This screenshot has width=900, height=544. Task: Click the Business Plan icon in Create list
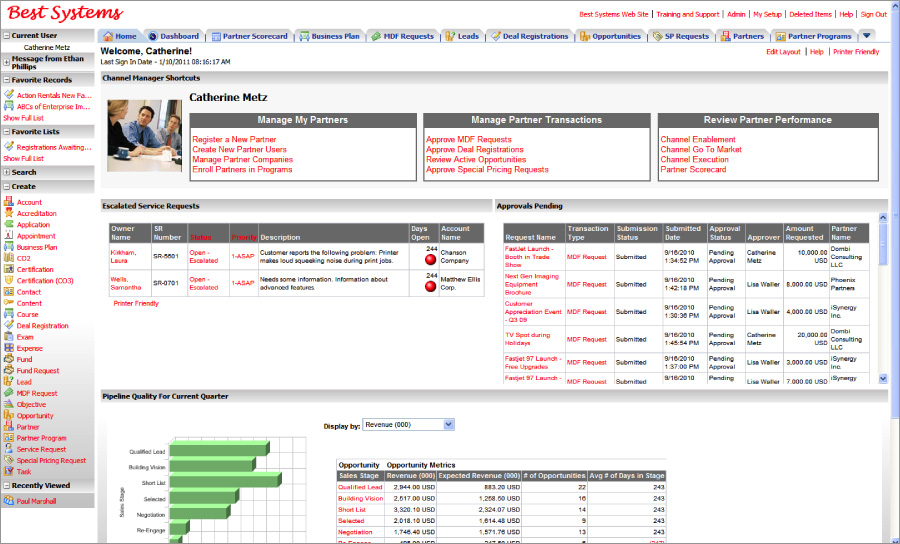tap(8, 247)
